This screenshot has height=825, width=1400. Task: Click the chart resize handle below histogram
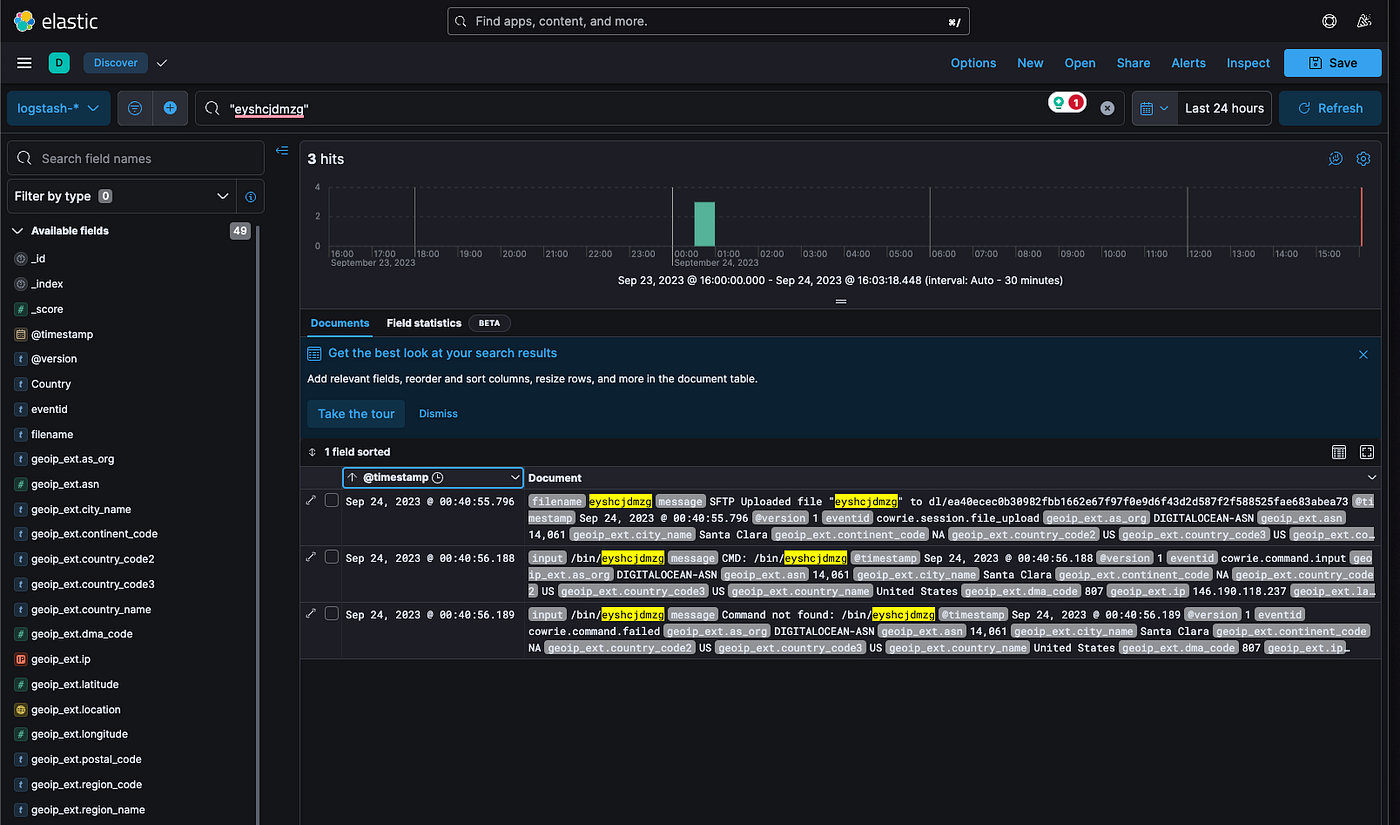[x=841, y=301]
